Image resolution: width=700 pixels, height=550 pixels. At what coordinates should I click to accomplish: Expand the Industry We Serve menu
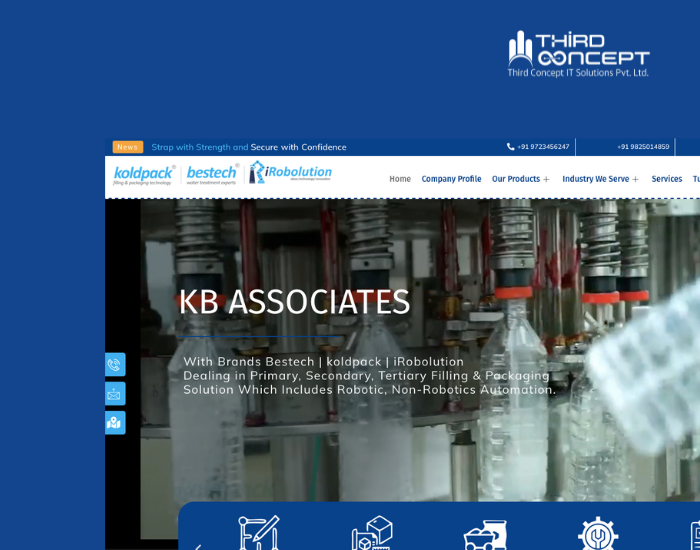tap(600, 179)
